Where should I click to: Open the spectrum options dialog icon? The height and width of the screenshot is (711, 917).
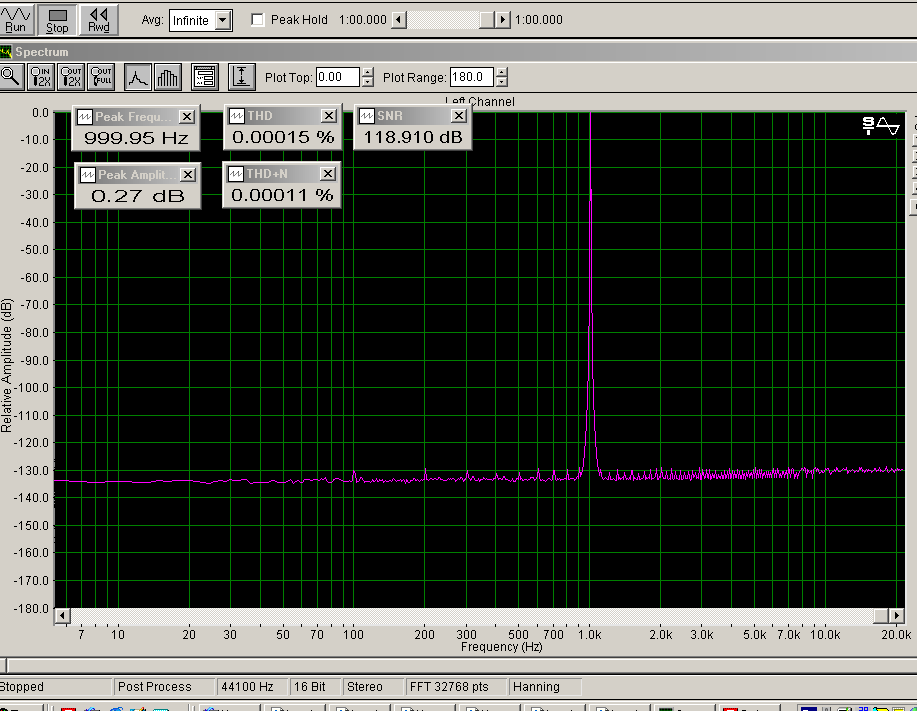205,76
